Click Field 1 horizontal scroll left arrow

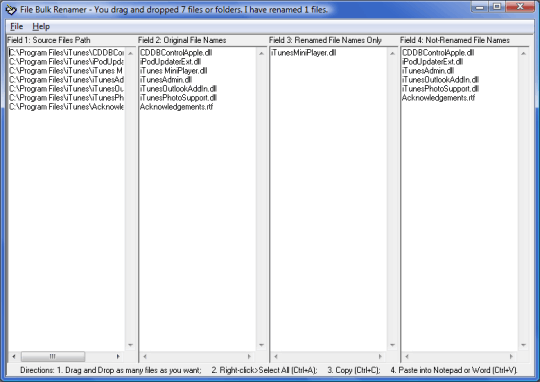coord(14,356)
